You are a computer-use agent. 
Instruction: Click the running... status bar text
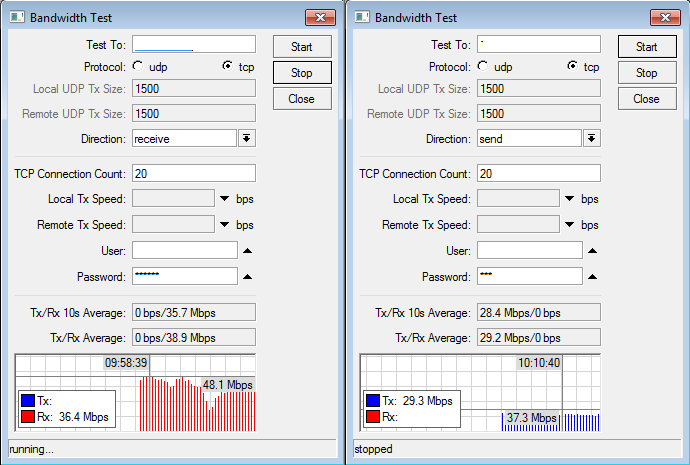(31, 449)
